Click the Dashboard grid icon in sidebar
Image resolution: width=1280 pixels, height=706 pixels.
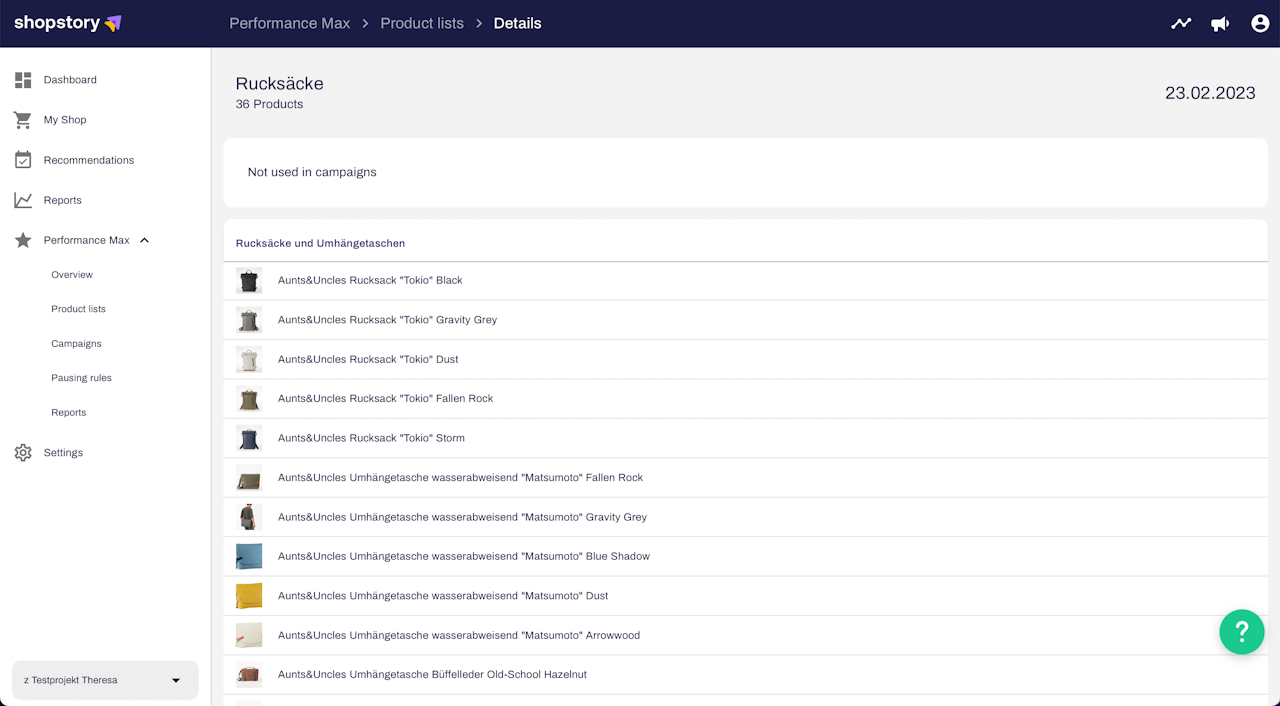pyautogui.click(x=23, y=80)
